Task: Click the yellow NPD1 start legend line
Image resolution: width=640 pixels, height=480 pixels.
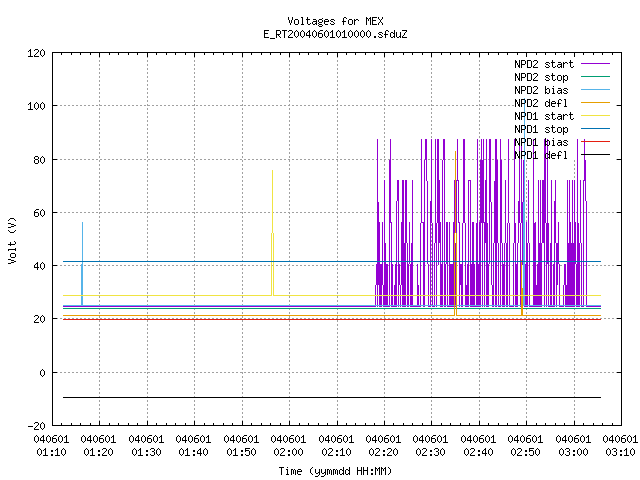Action: click(596, 116)
